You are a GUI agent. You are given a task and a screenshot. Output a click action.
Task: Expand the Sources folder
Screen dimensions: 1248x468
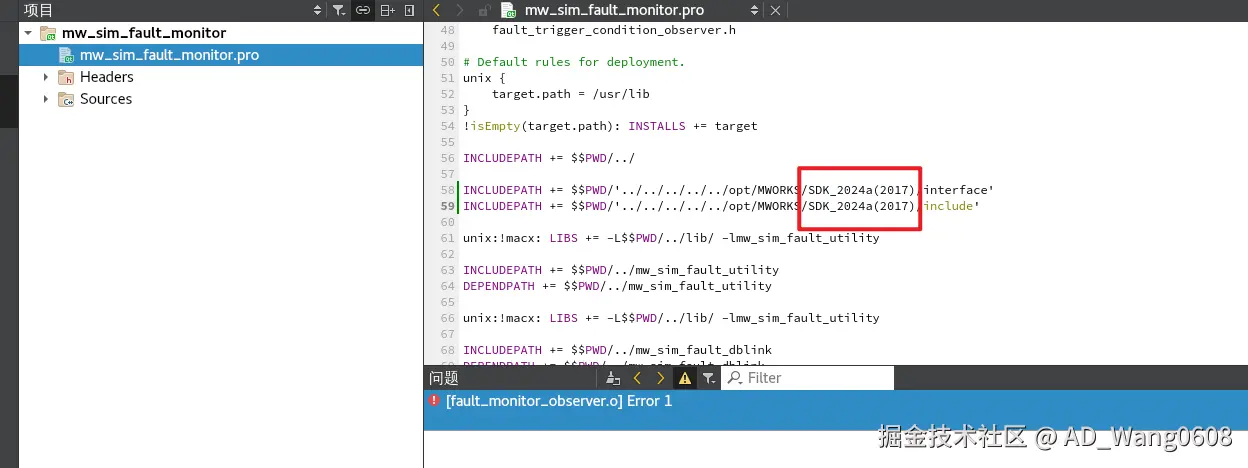[x=46, y=99]
